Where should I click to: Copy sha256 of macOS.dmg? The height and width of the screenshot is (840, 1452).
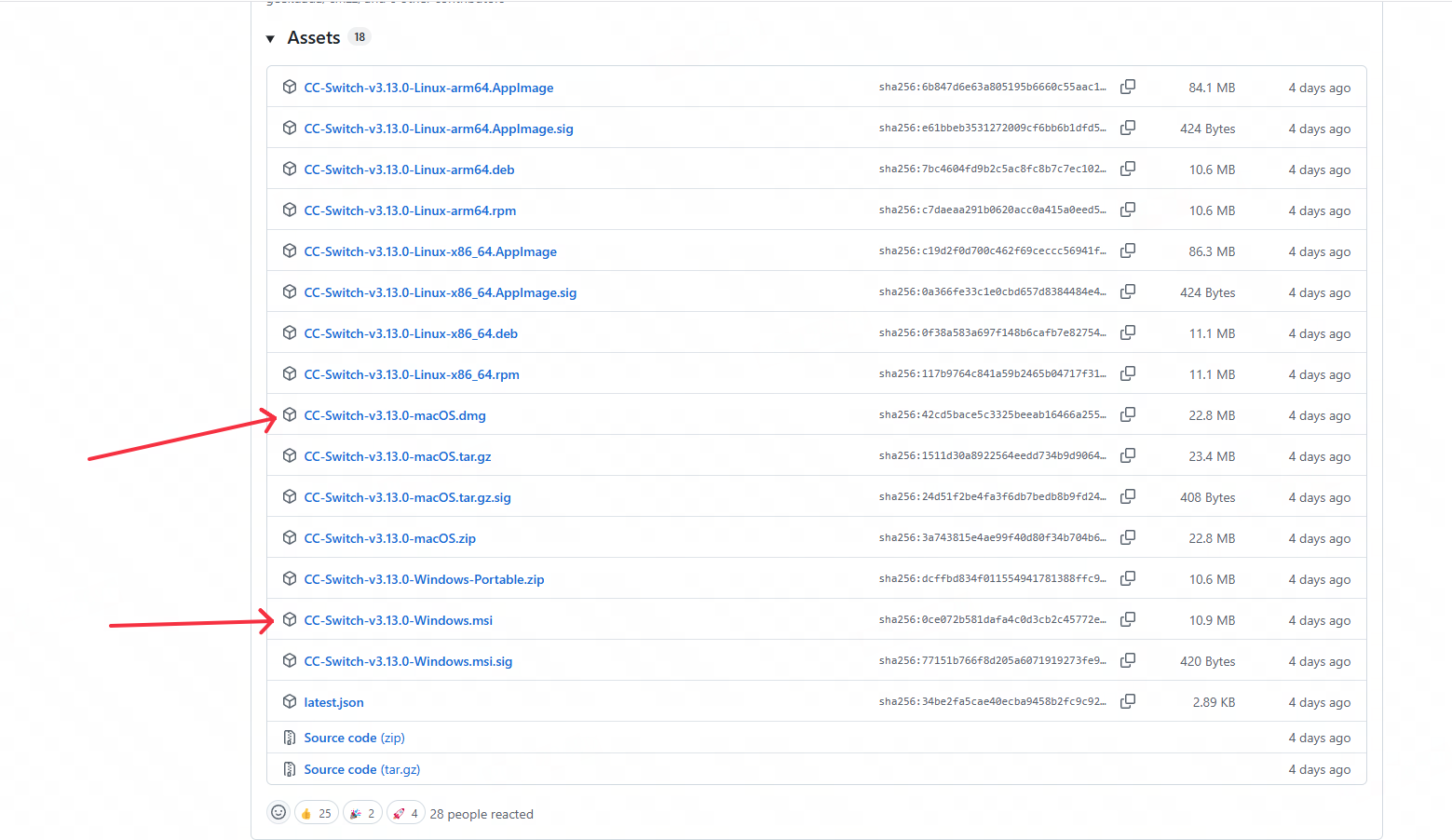(1128, 414)
